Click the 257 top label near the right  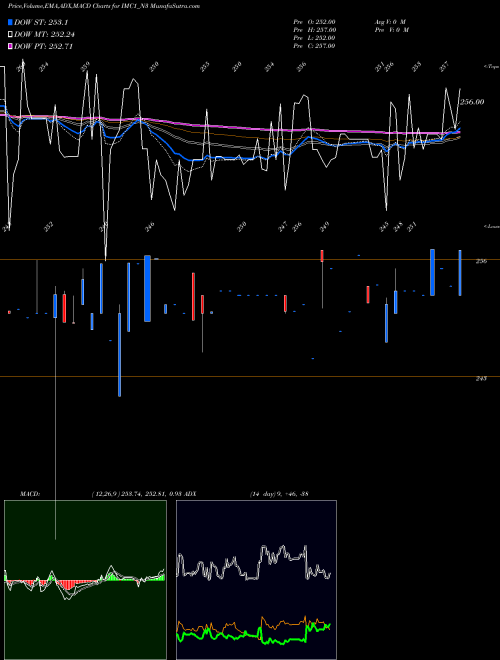(x=444, y=67)
